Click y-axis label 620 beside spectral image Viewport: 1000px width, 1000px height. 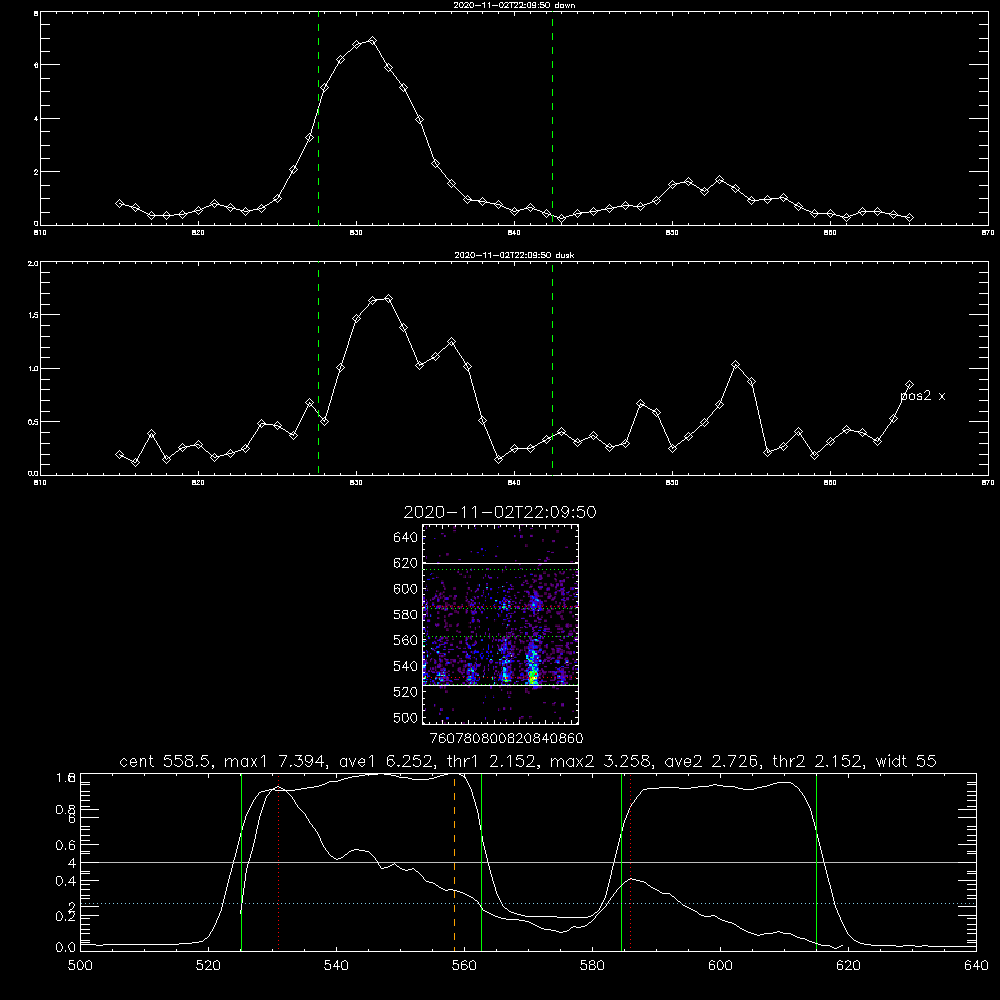(406, 563)
